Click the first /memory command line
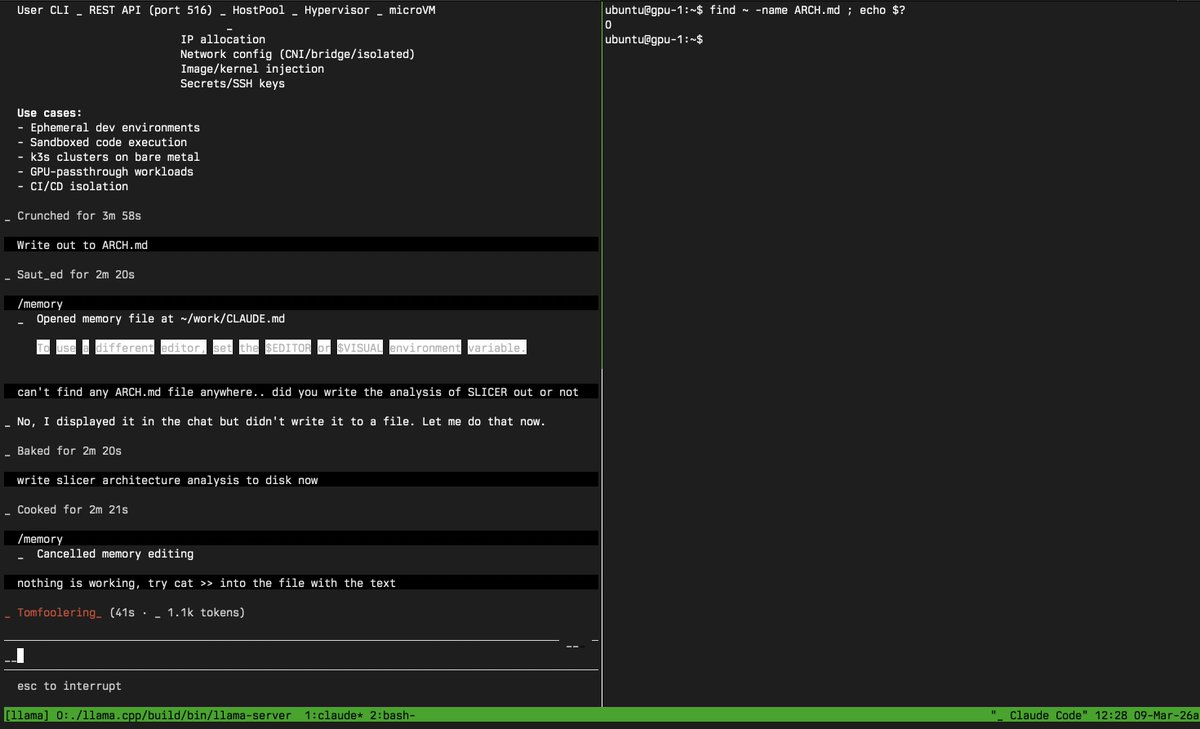This screenshot has width=1200, height=729. pyautogui.click(x=300, y=304)
